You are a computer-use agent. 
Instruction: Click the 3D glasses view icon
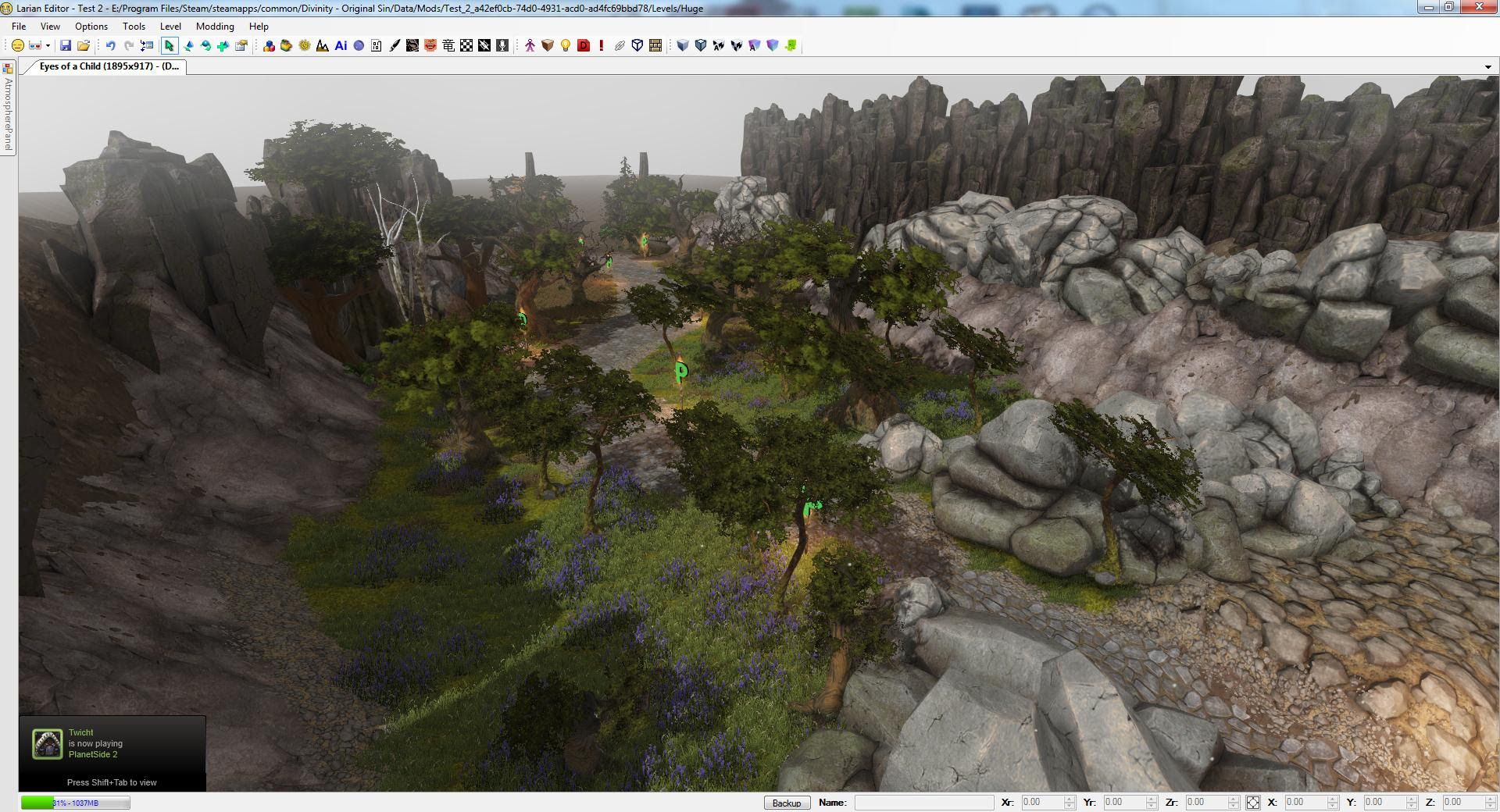coord(36,46)
